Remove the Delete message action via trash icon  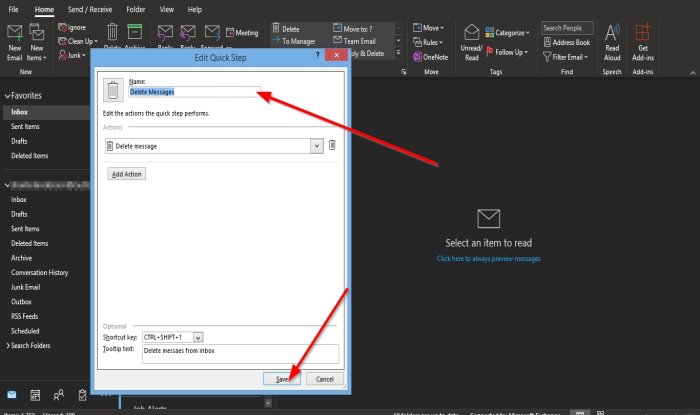pos(333,145)
